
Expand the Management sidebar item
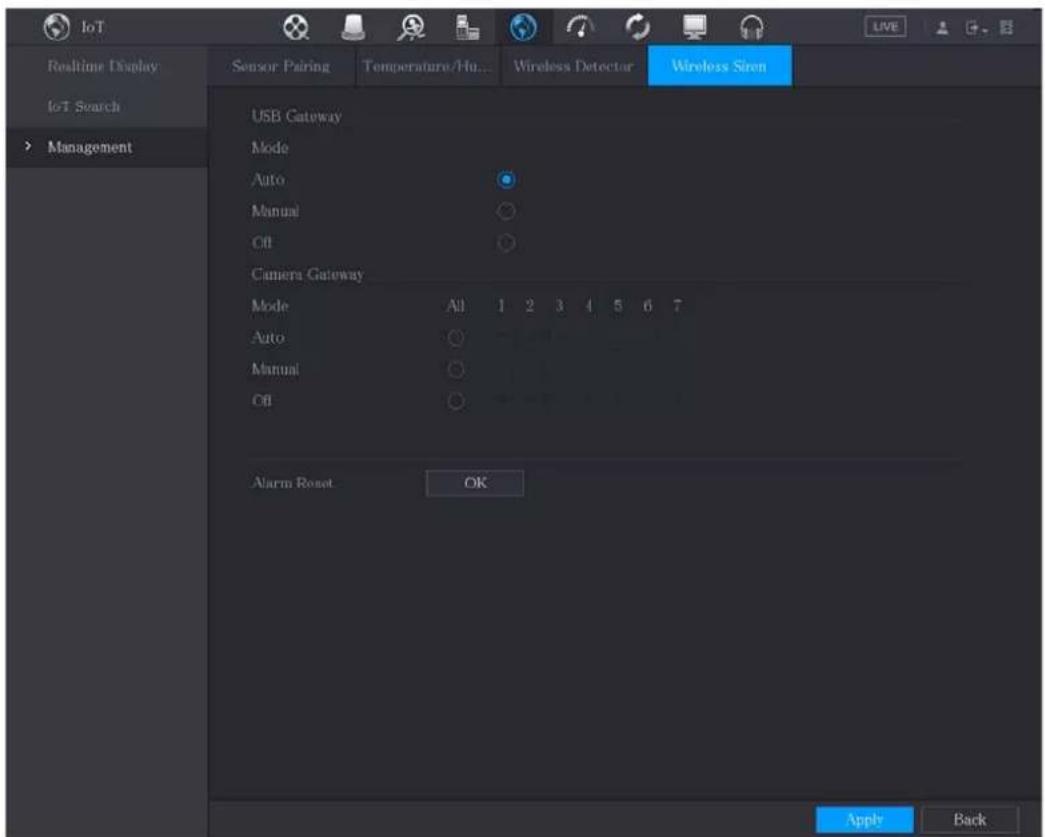[x=89, y=147]
